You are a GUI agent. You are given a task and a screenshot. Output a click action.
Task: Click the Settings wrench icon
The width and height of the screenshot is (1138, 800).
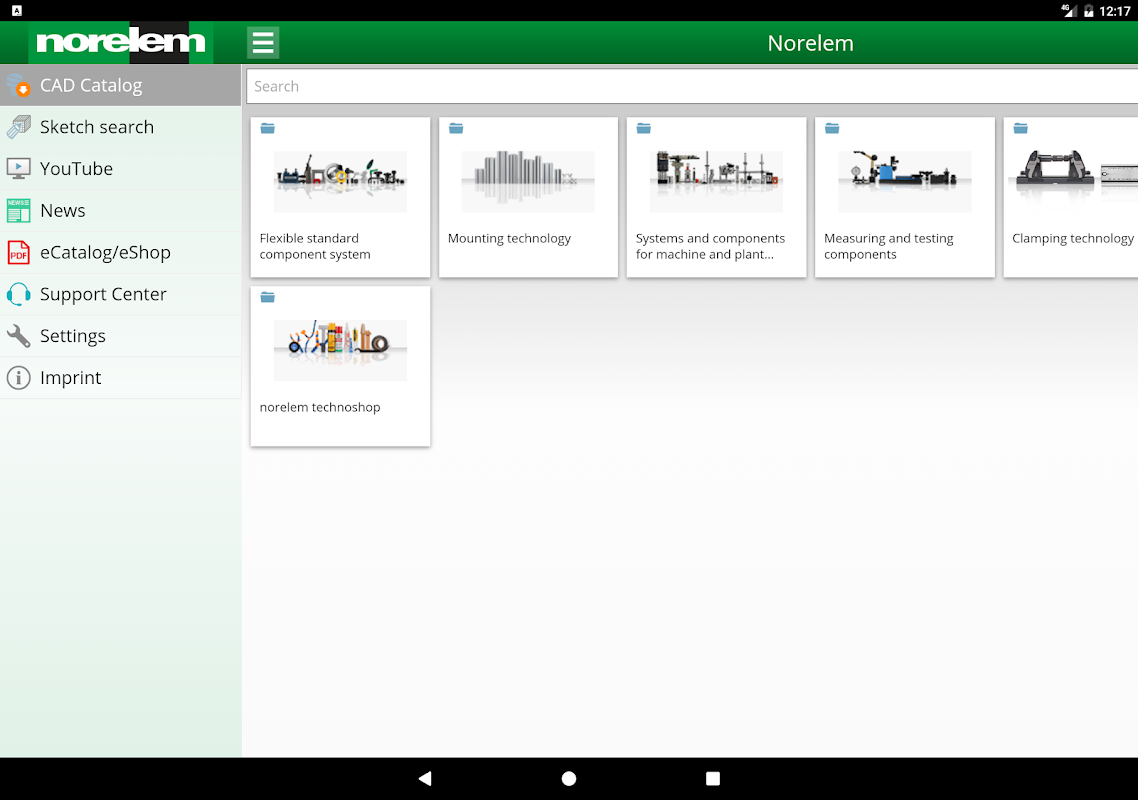click(18, 335)
